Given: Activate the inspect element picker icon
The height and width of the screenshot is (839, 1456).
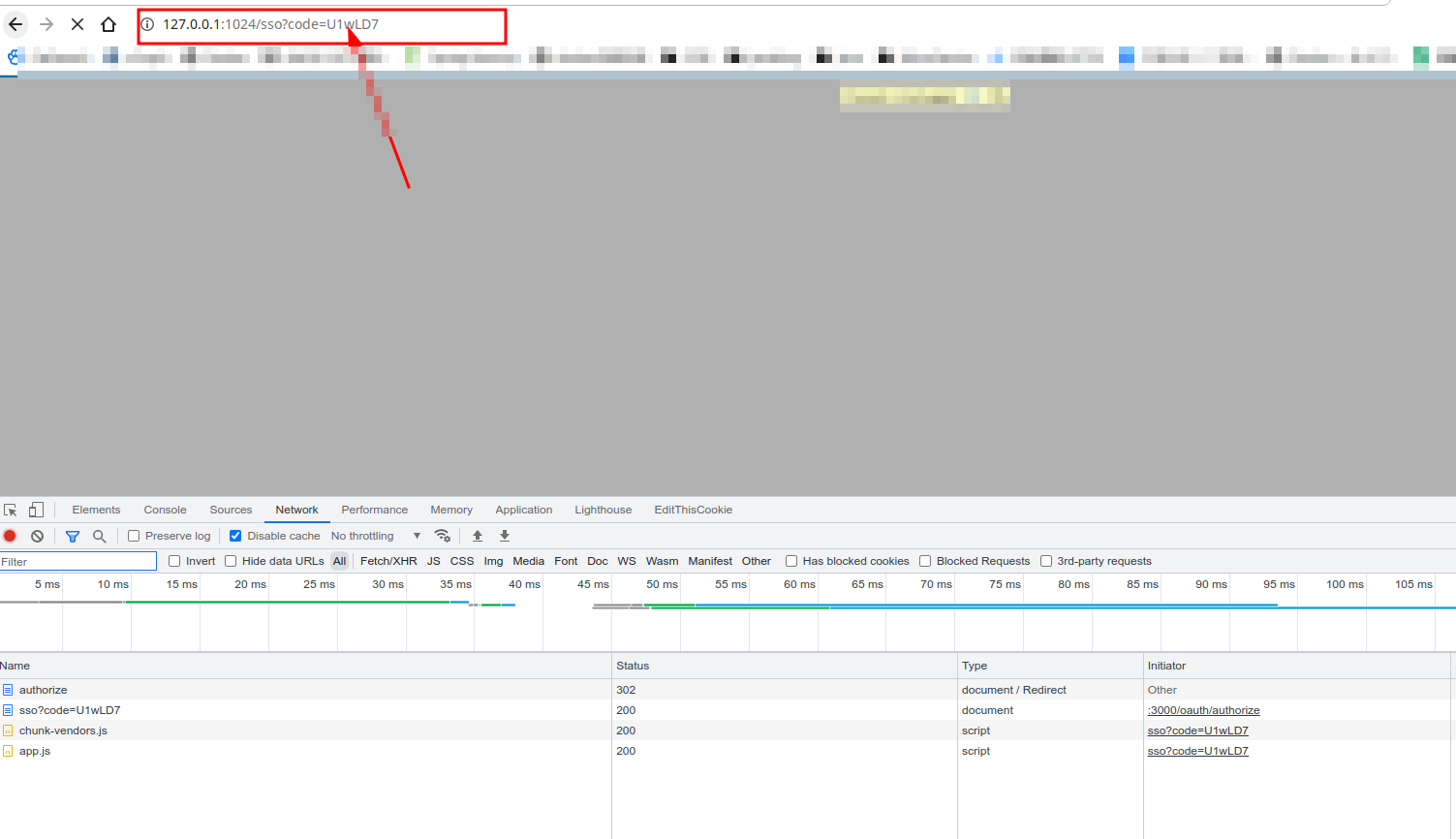Looking at the screenshot, I should click(11, 510).
